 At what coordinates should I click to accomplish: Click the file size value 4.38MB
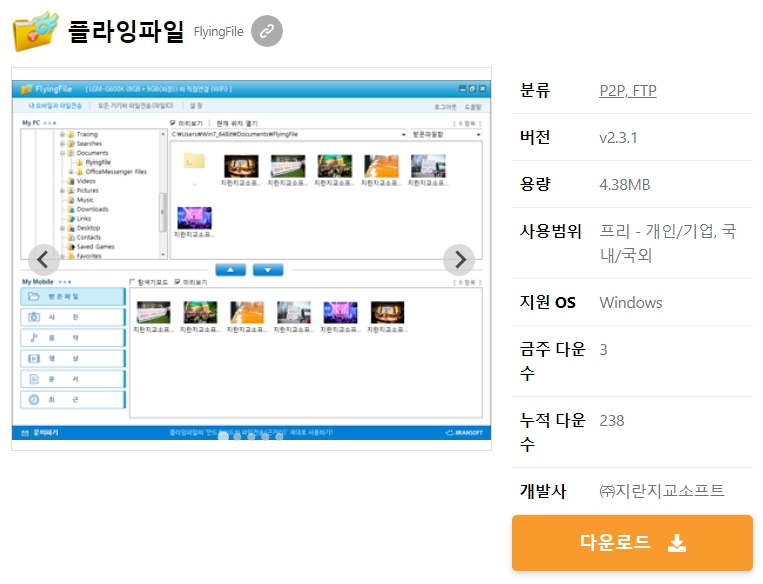click(625, 185)
